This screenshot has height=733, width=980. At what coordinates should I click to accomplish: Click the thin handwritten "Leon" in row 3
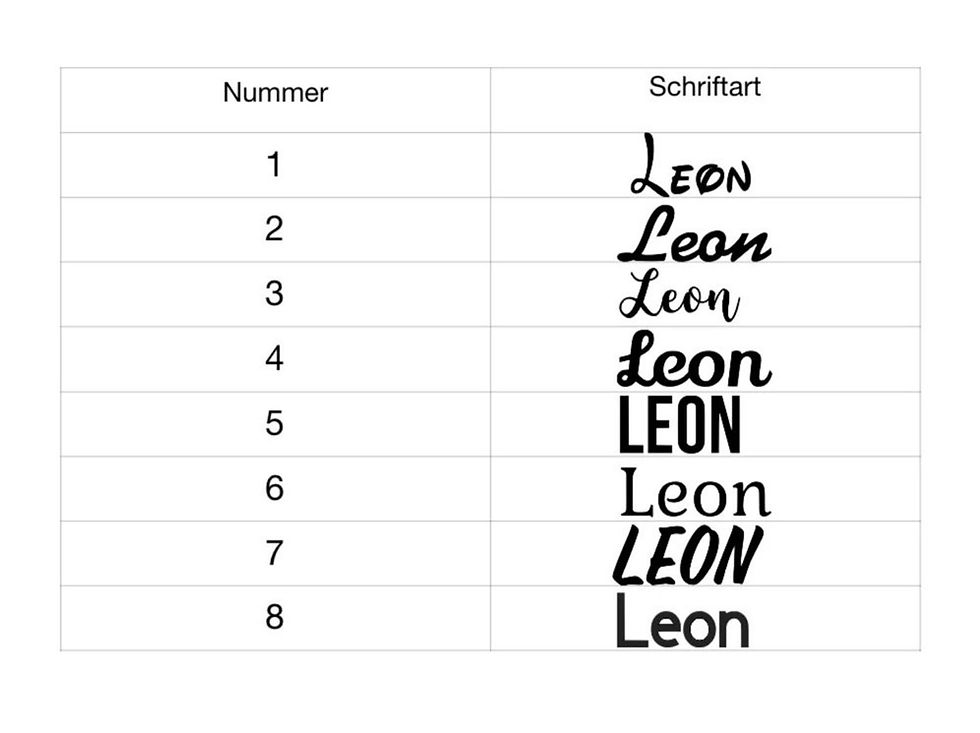[680, 296]
